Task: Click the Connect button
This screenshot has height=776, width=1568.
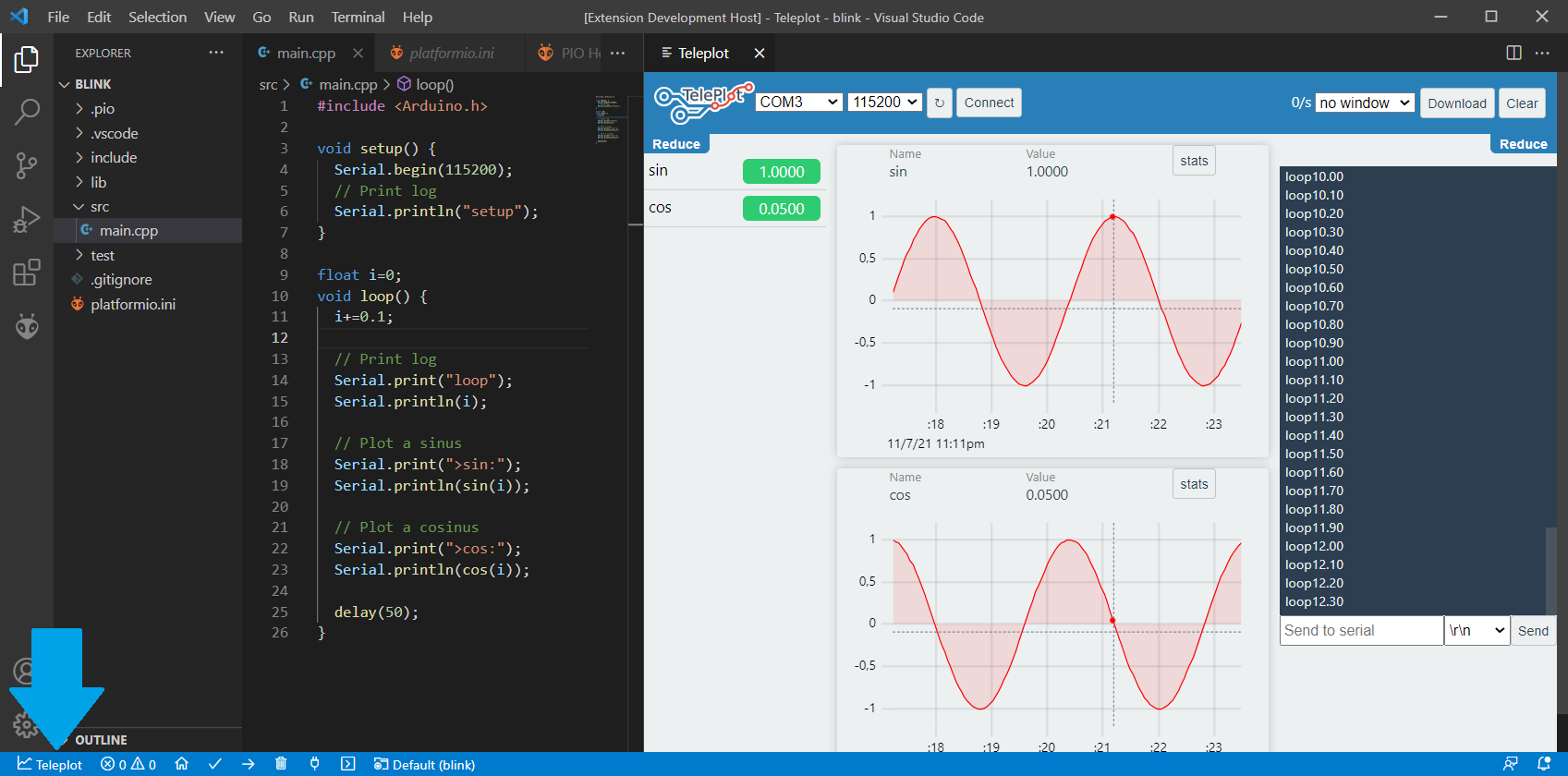Action: pos(989,103)
